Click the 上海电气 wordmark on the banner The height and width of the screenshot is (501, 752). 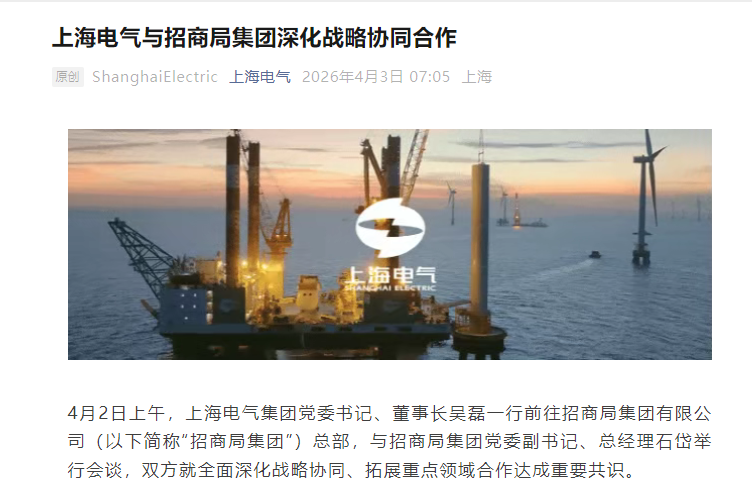tap(390, 275)
